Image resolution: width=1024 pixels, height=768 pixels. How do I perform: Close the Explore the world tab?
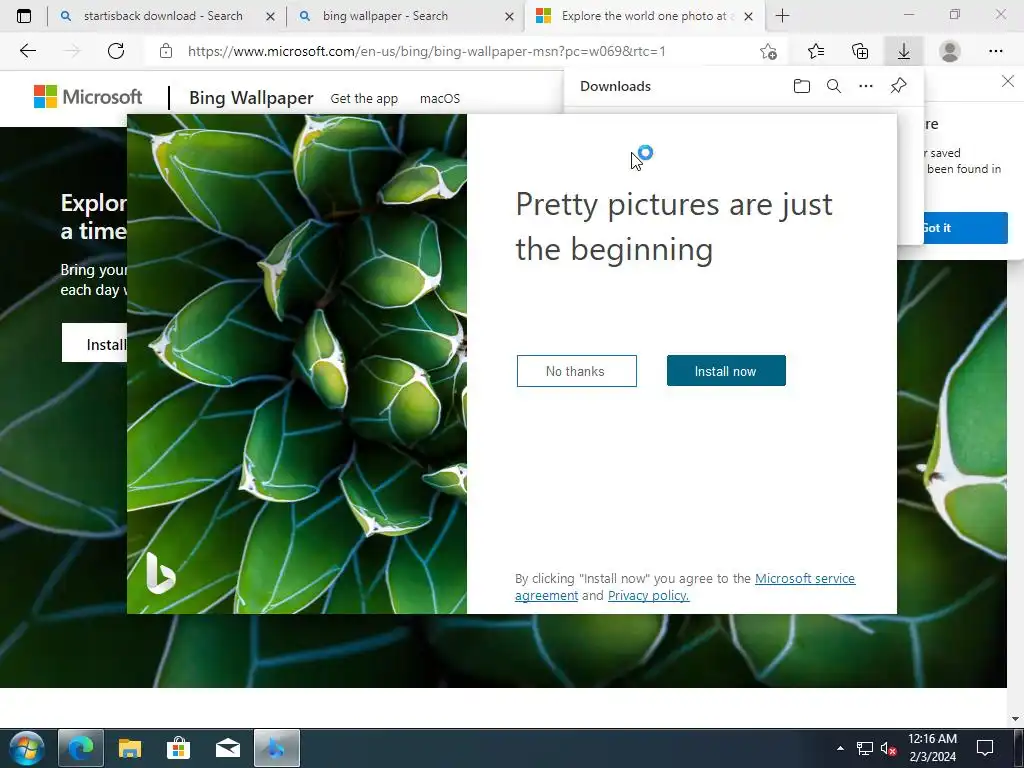(x=748, y=16)
